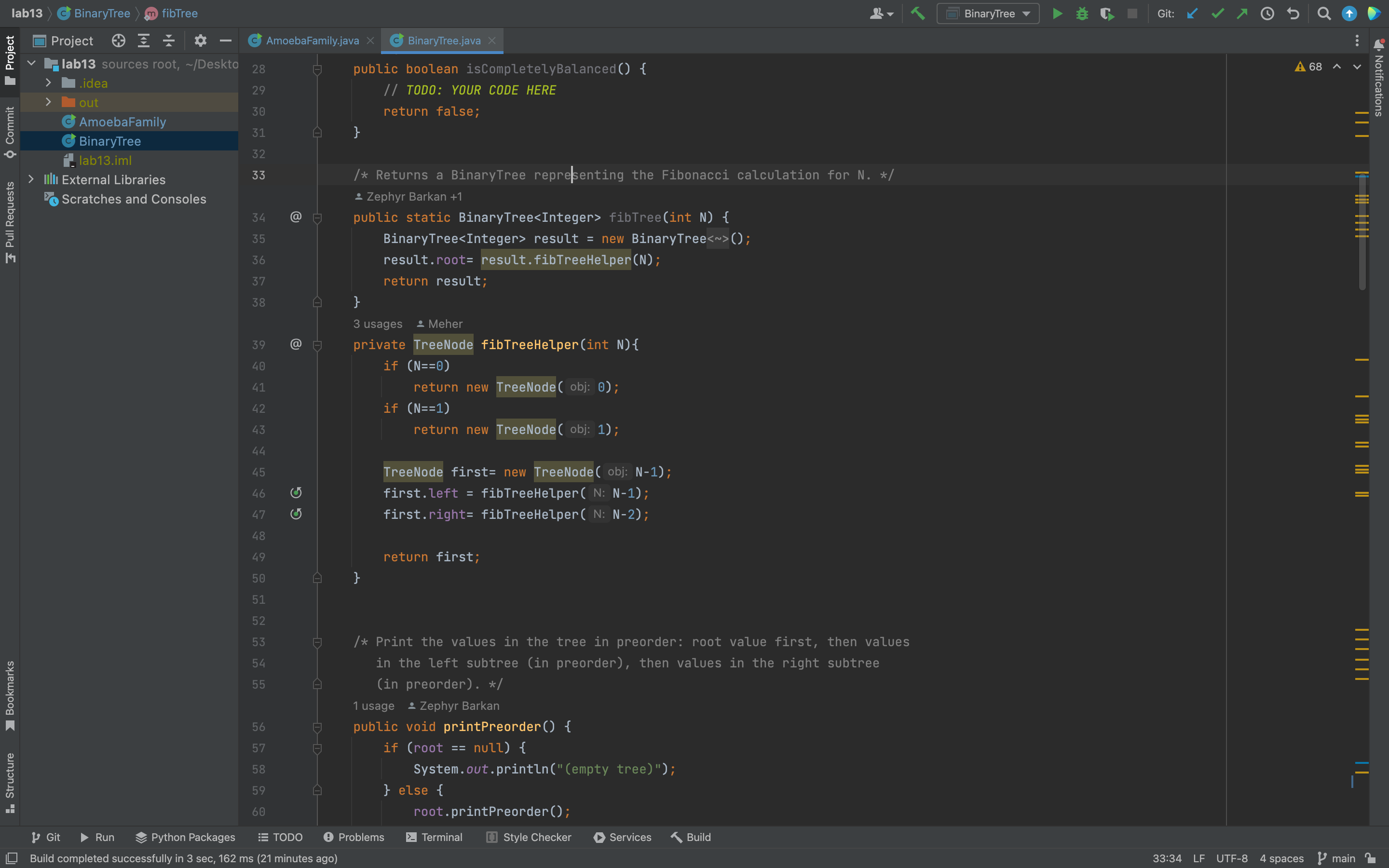Expand the External Libraries node

point(31,179)
